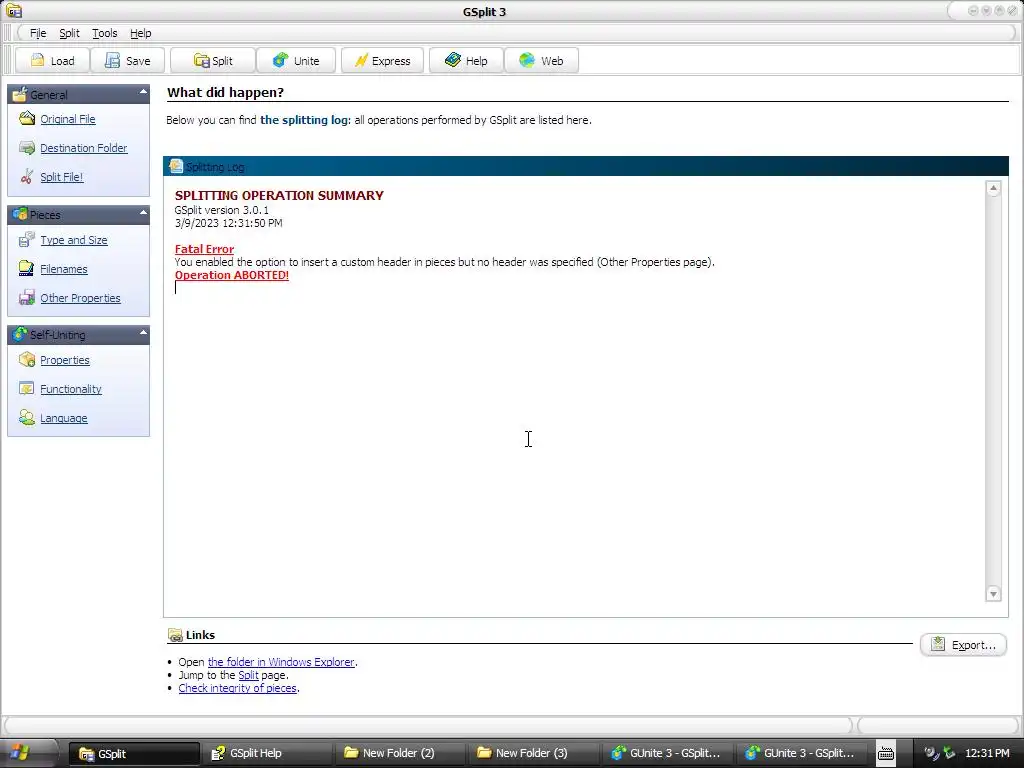
Task: Open the Tools menu
Action: 104,33
